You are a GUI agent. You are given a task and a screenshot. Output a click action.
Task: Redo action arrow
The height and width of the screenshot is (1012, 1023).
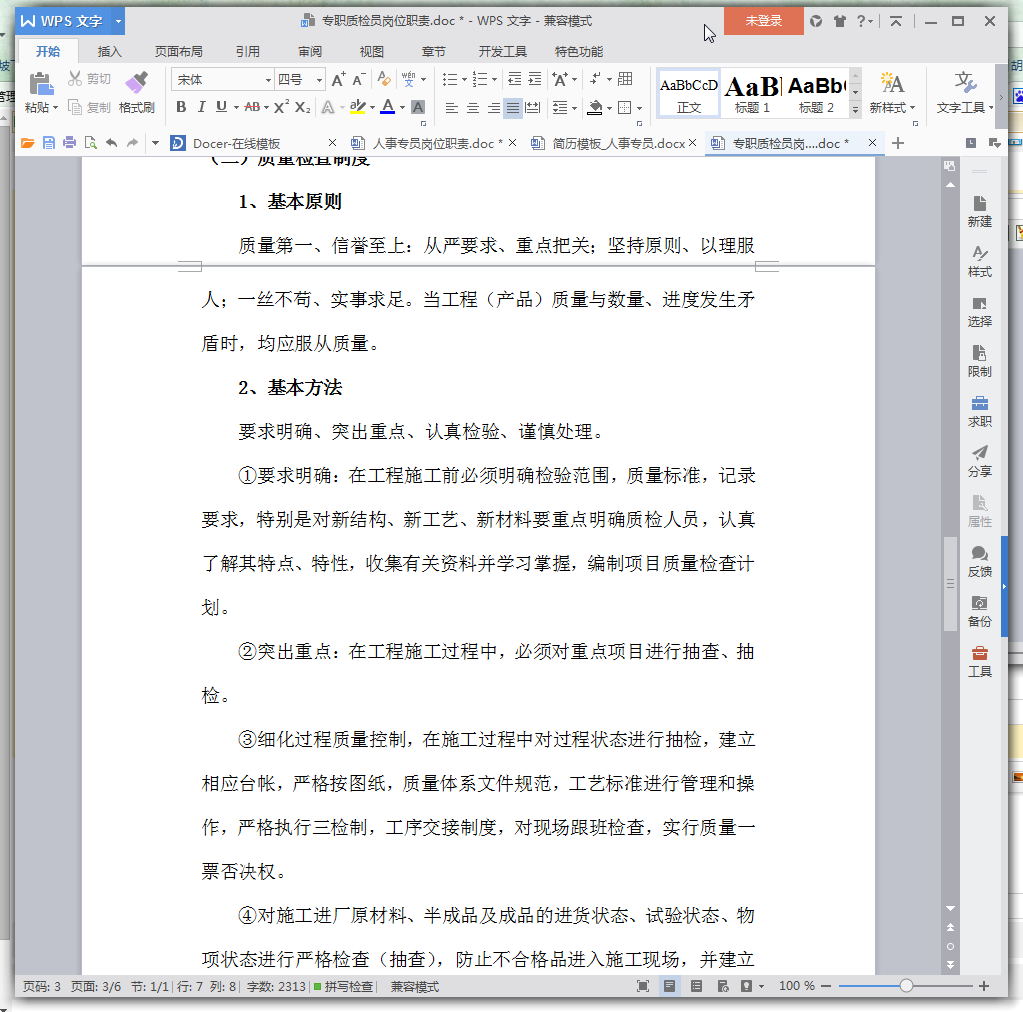click(x=132, y=143)
